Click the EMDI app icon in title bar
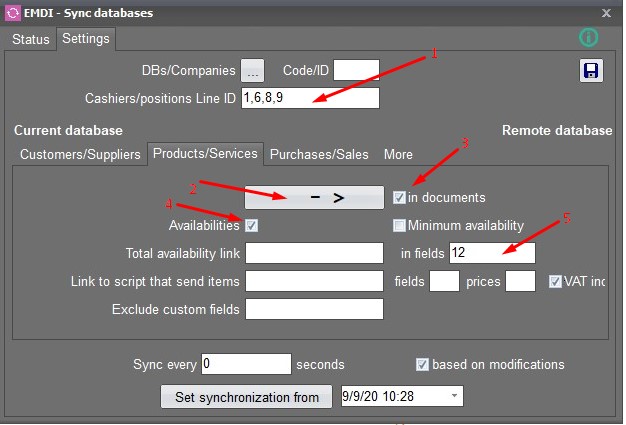Image resolution: width=626 pixels, height=425 pixels. point(12,13)
